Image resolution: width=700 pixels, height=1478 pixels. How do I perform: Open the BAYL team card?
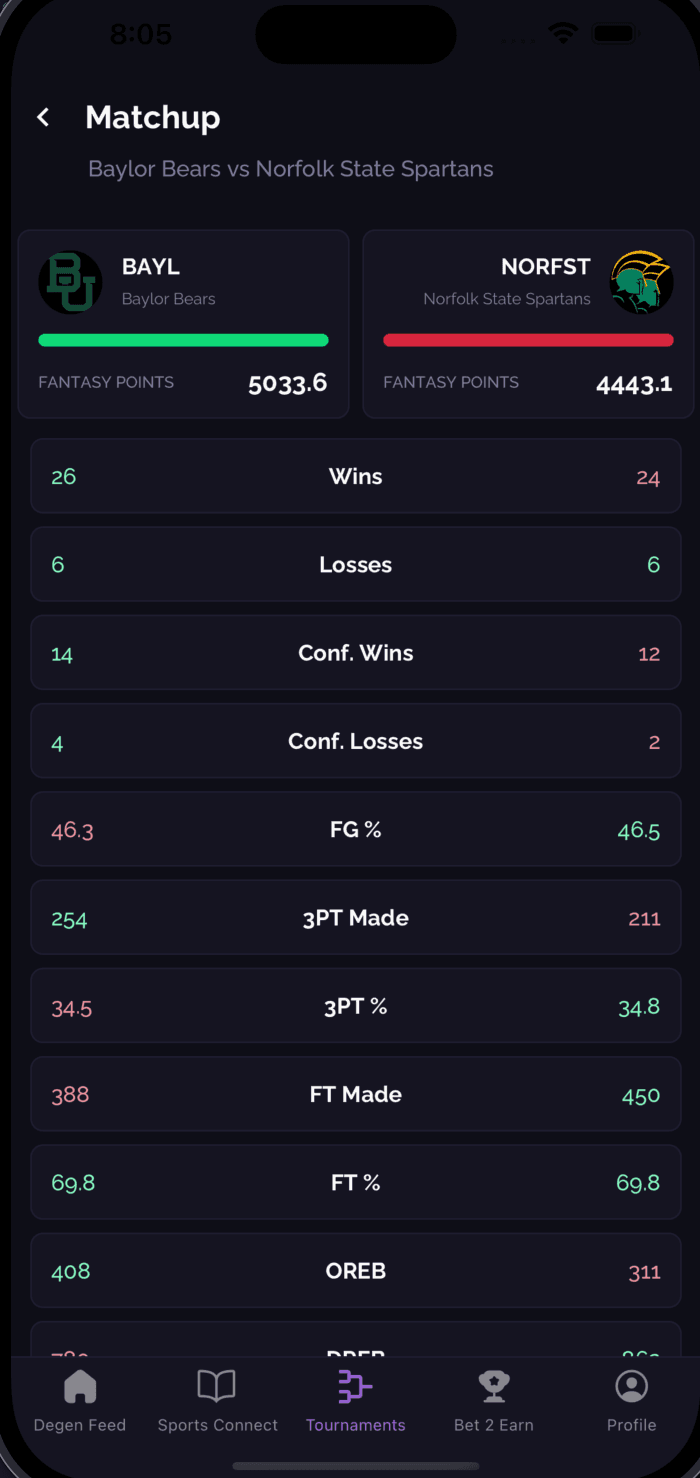tap(183, 324)
